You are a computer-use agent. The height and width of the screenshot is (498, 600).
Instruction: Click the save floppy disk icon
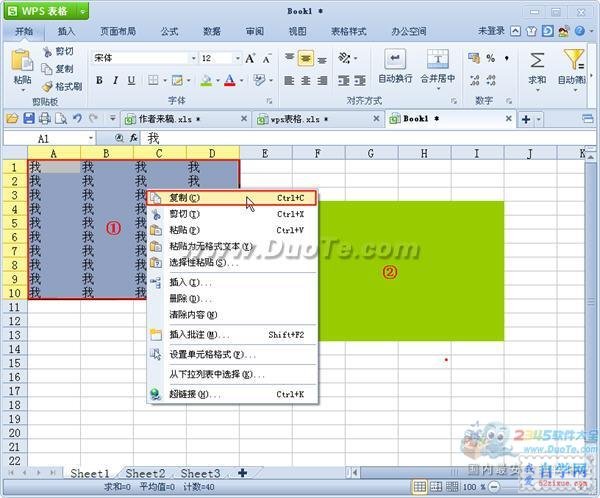[29, 119]
